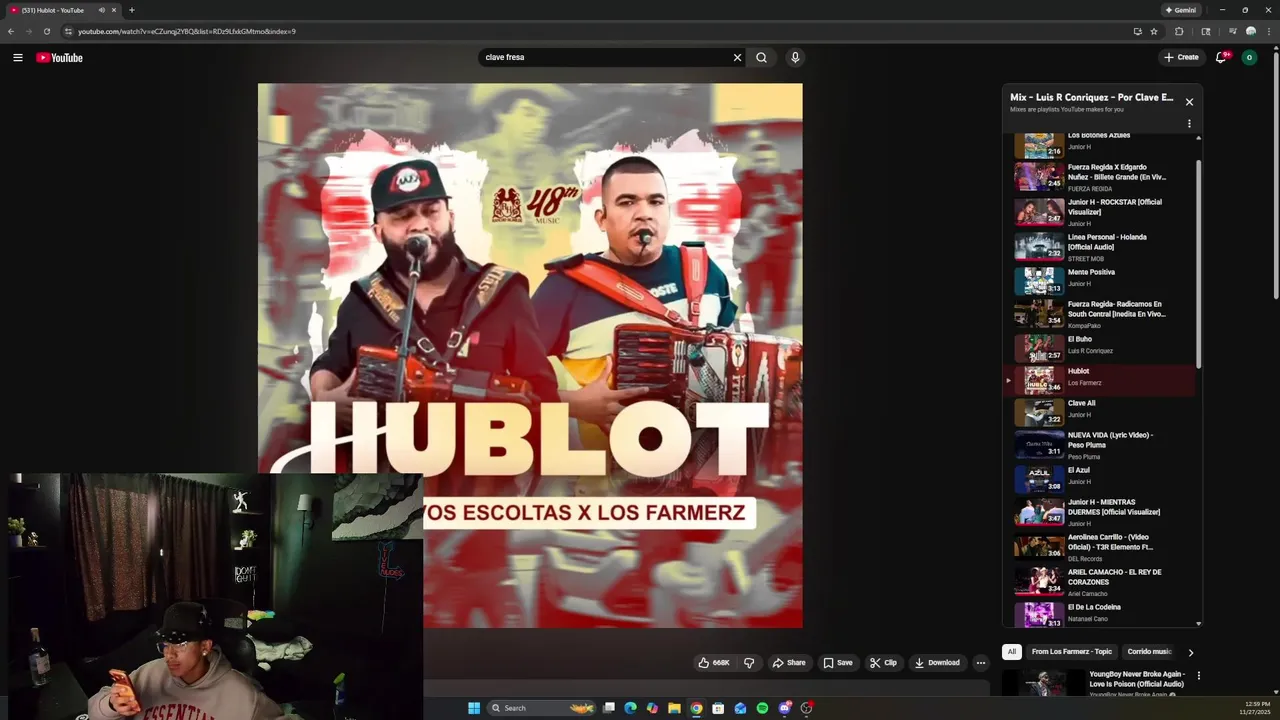
Task: Download the Hublot video
Action: [x=937, y=662]
